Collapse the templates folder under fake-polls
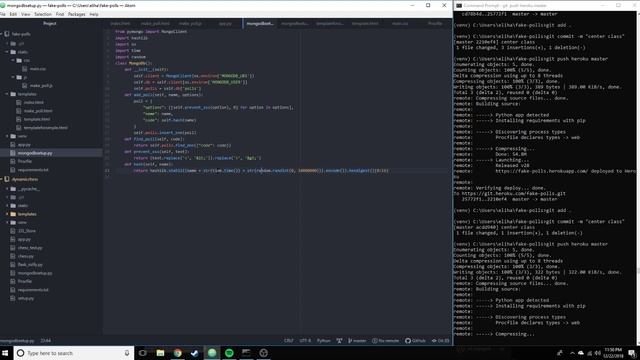640x360 pixels. 7,94
